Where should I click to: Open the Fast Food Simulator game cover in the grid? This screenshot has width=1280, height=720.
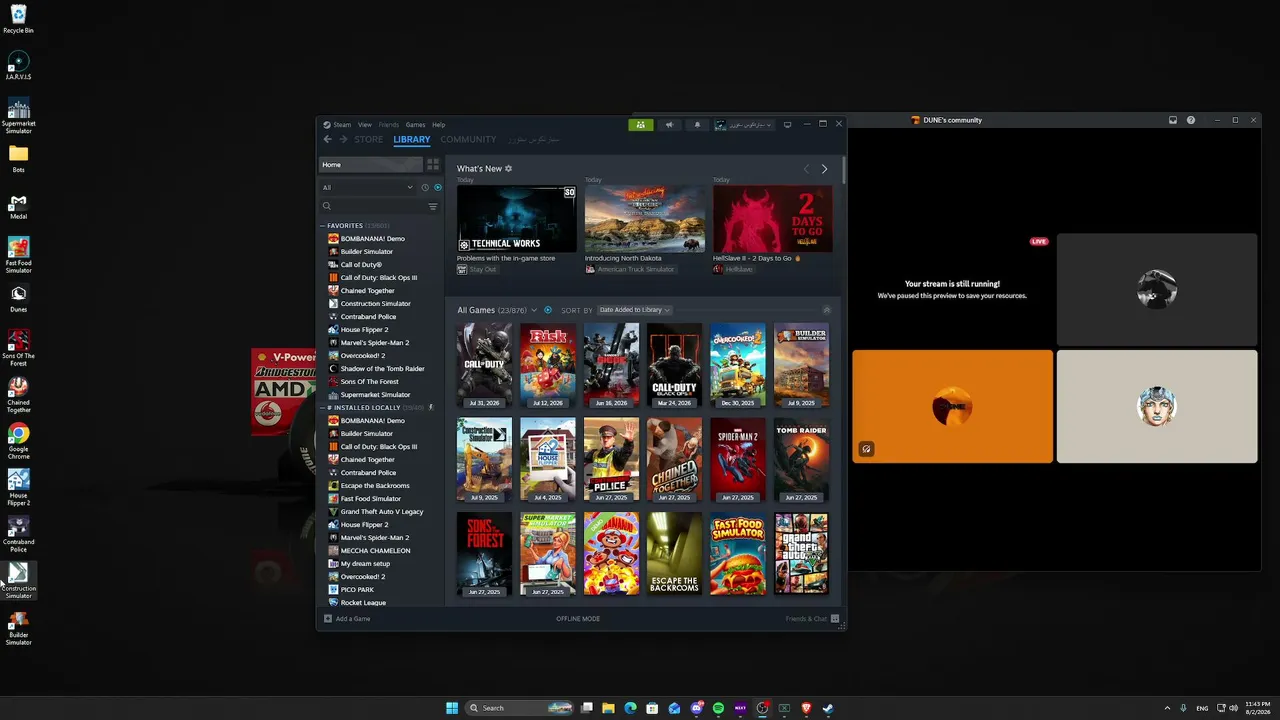pyautogui.click(x=738, y=555)
